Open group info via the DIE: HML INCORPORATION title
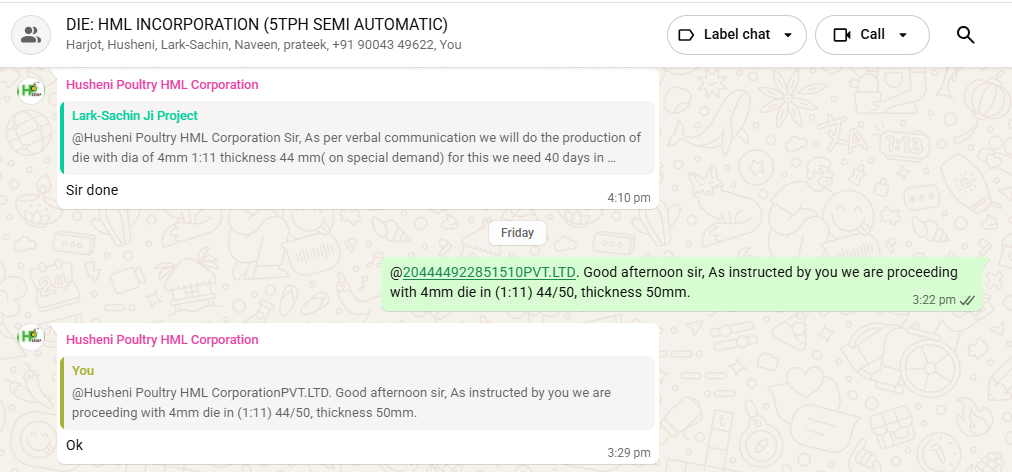 coord(257,24)
